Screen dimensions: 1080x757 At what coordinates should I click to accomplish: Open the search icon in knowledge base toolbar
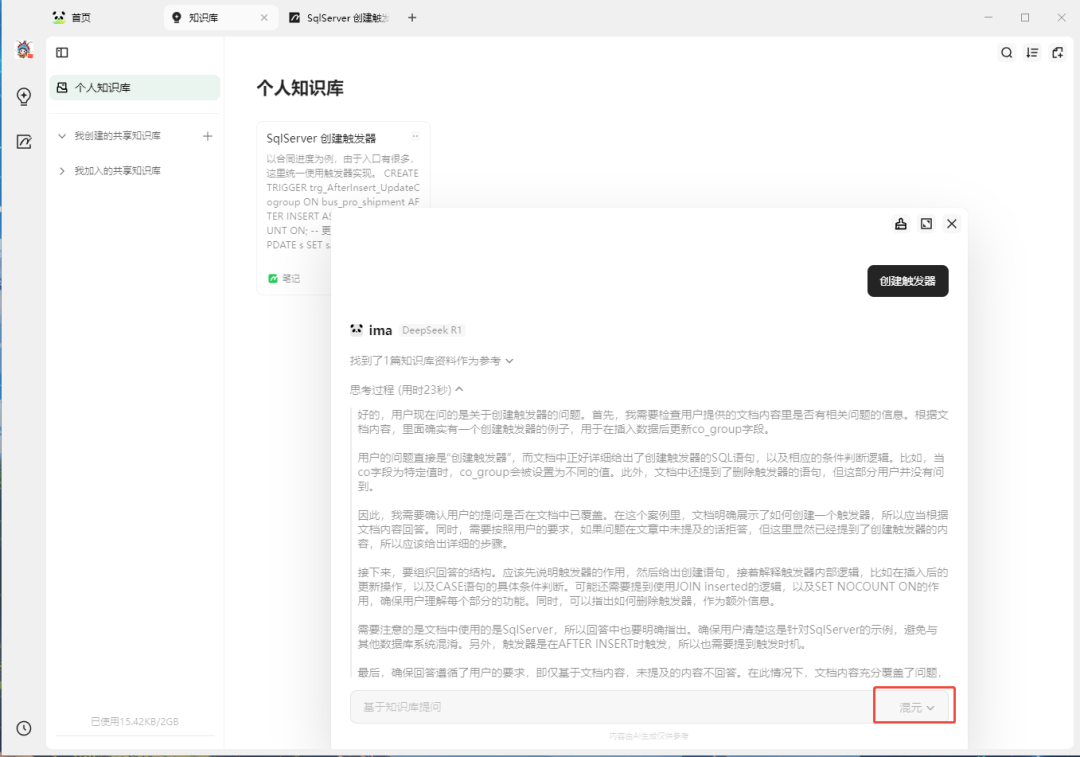point(1007,52)
